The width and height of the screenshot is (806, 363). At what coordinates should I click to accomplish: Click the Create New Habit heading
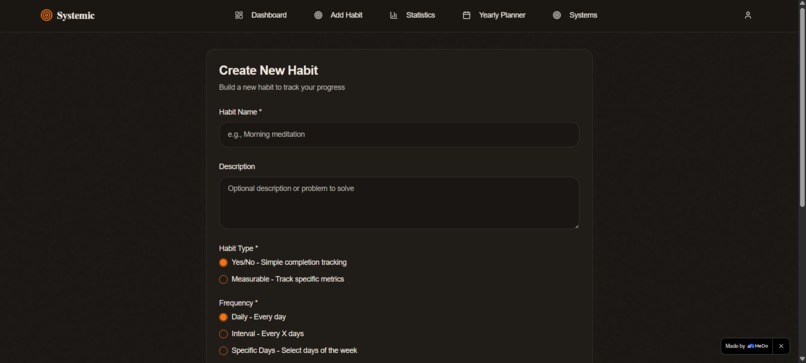[268, 70]
